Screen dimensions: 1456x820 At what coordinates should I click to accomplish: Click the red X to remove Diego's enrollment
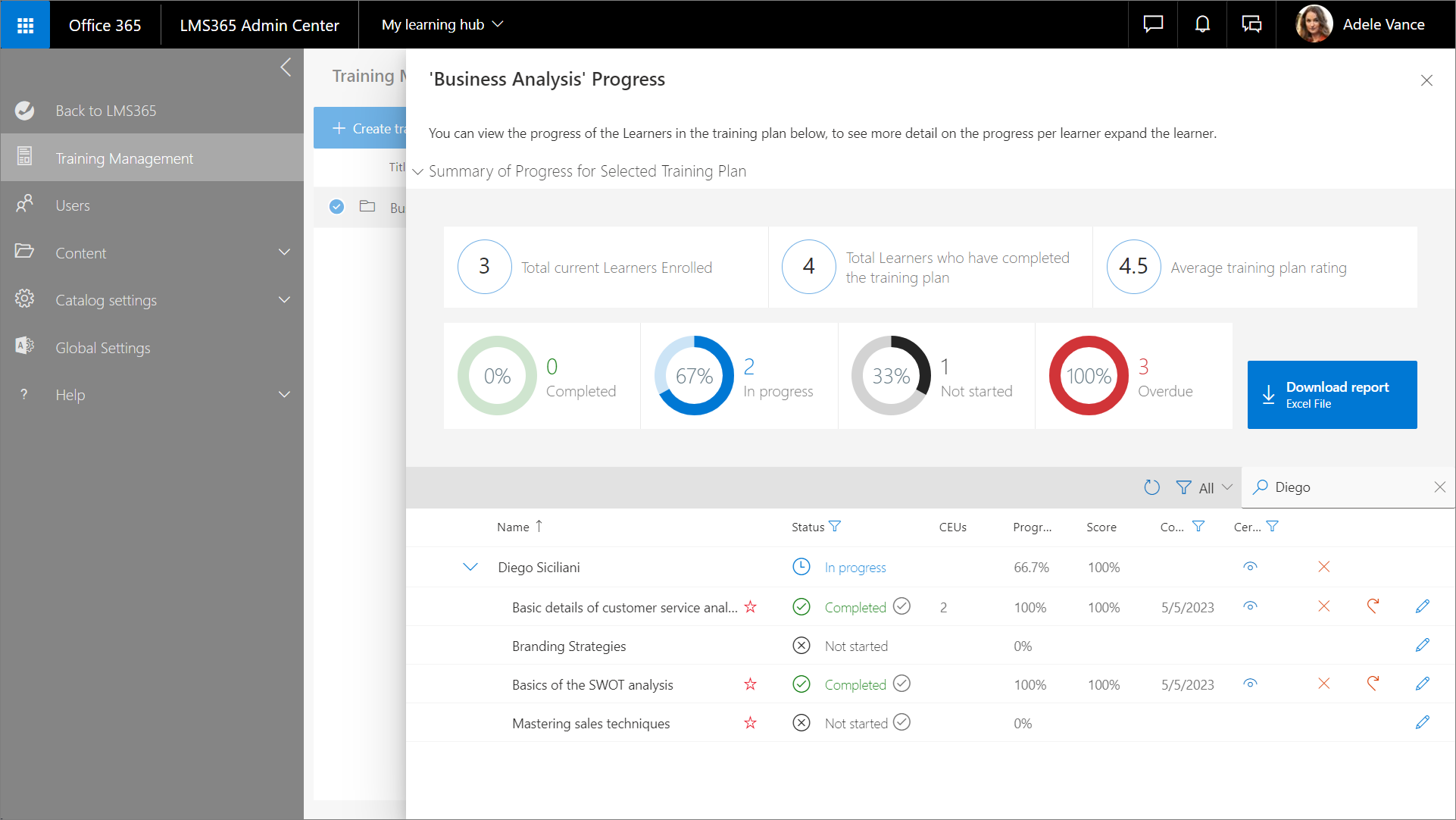(x=1324, y=566)
